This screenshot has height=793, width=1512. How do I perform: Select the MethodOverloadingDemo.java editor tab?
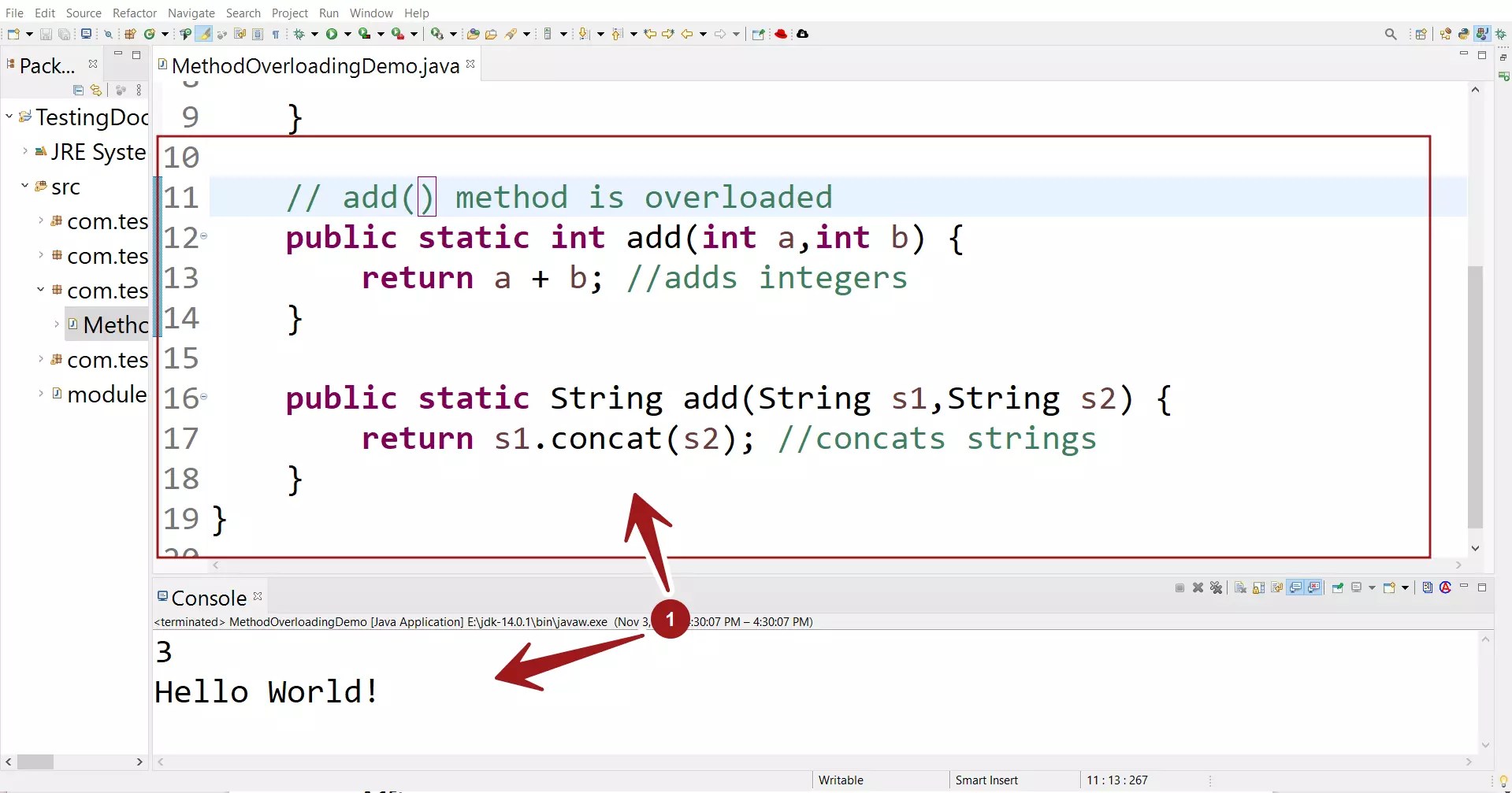[315, 65]
